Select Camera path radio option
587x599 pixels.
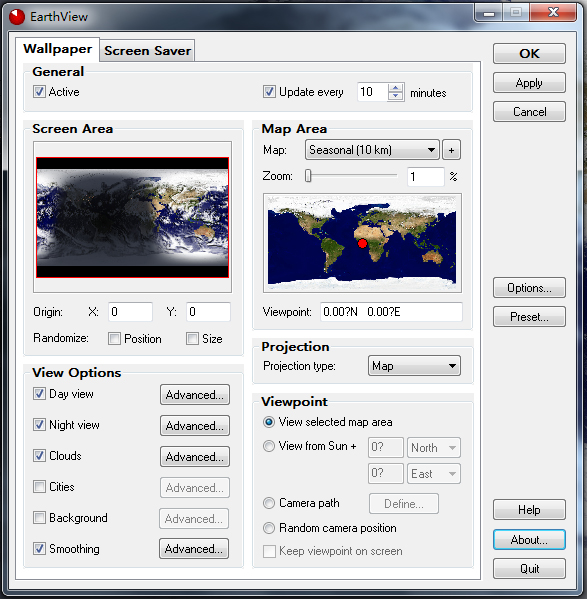269,503
